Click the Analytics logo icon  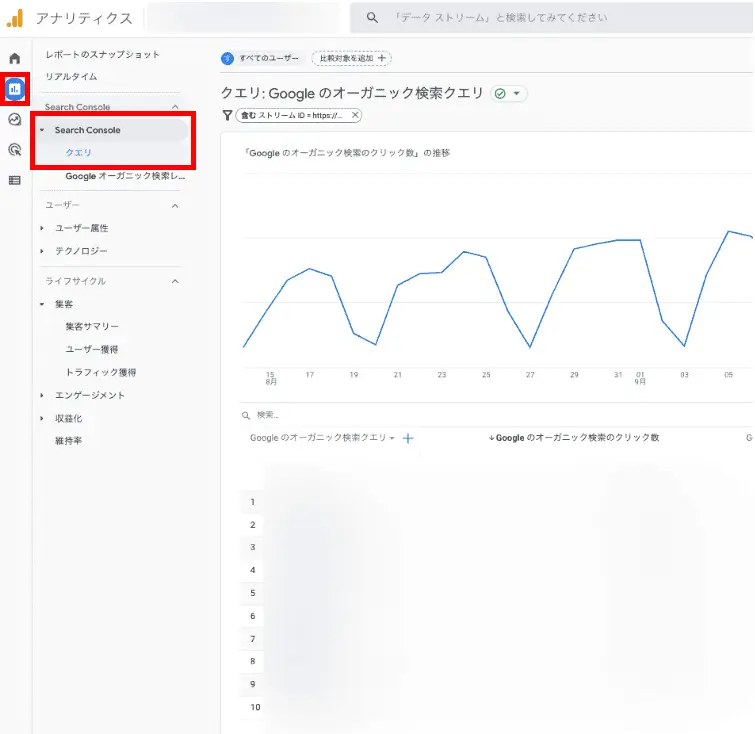(15, 18)
